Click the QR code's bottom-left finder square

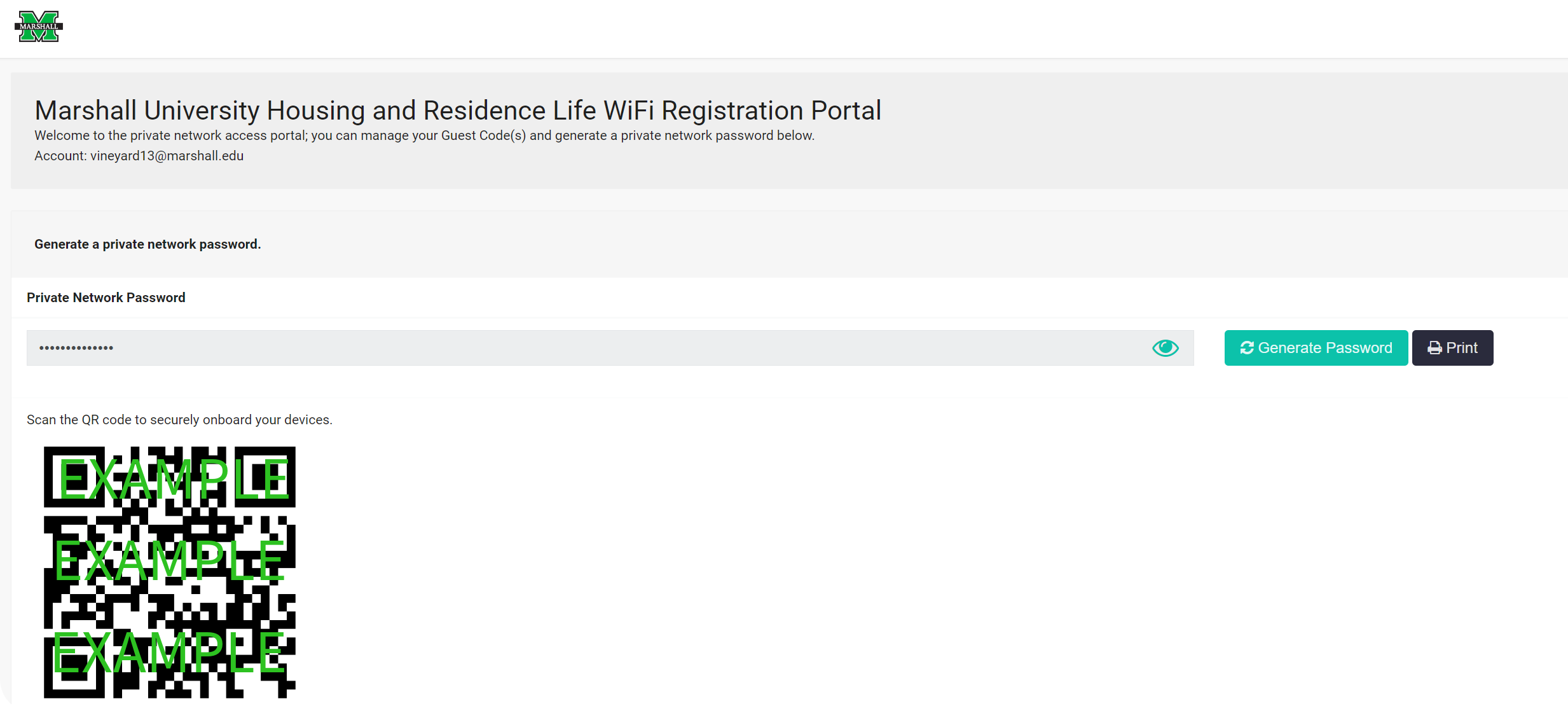coord(74,668)
